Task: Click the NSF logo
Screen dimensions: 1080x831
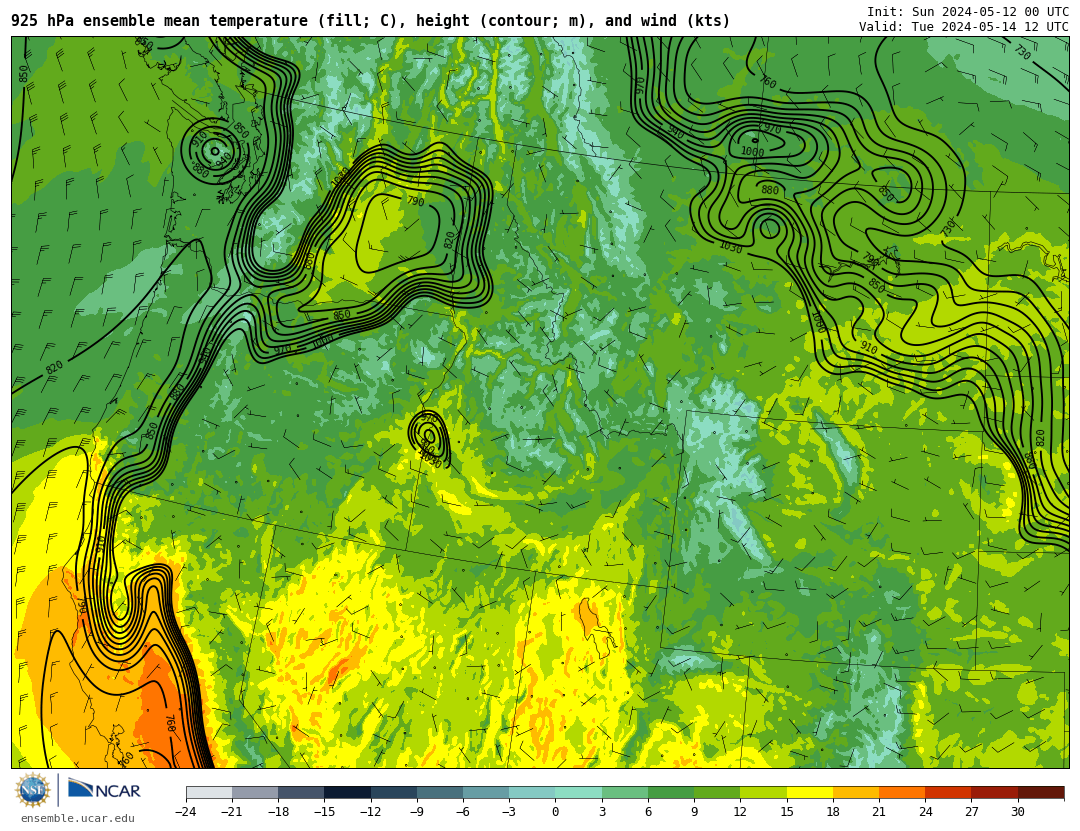Action: [x=33, y=790]
